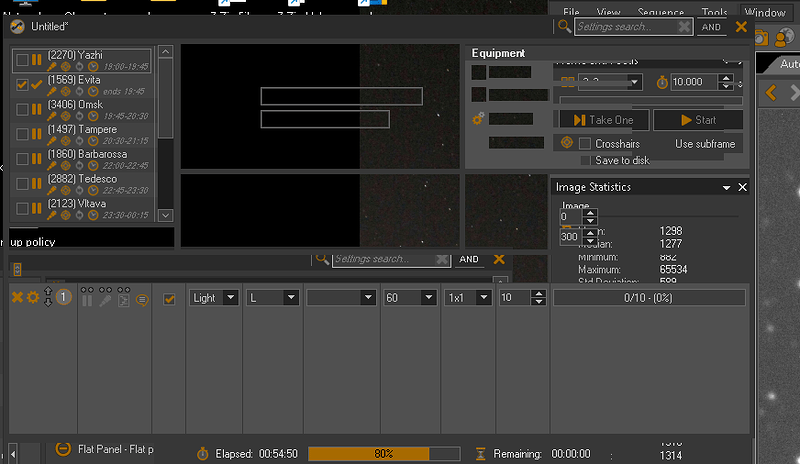Click the event 1 script option icon
Screen dimensions: 800x464
click(123, 301)
